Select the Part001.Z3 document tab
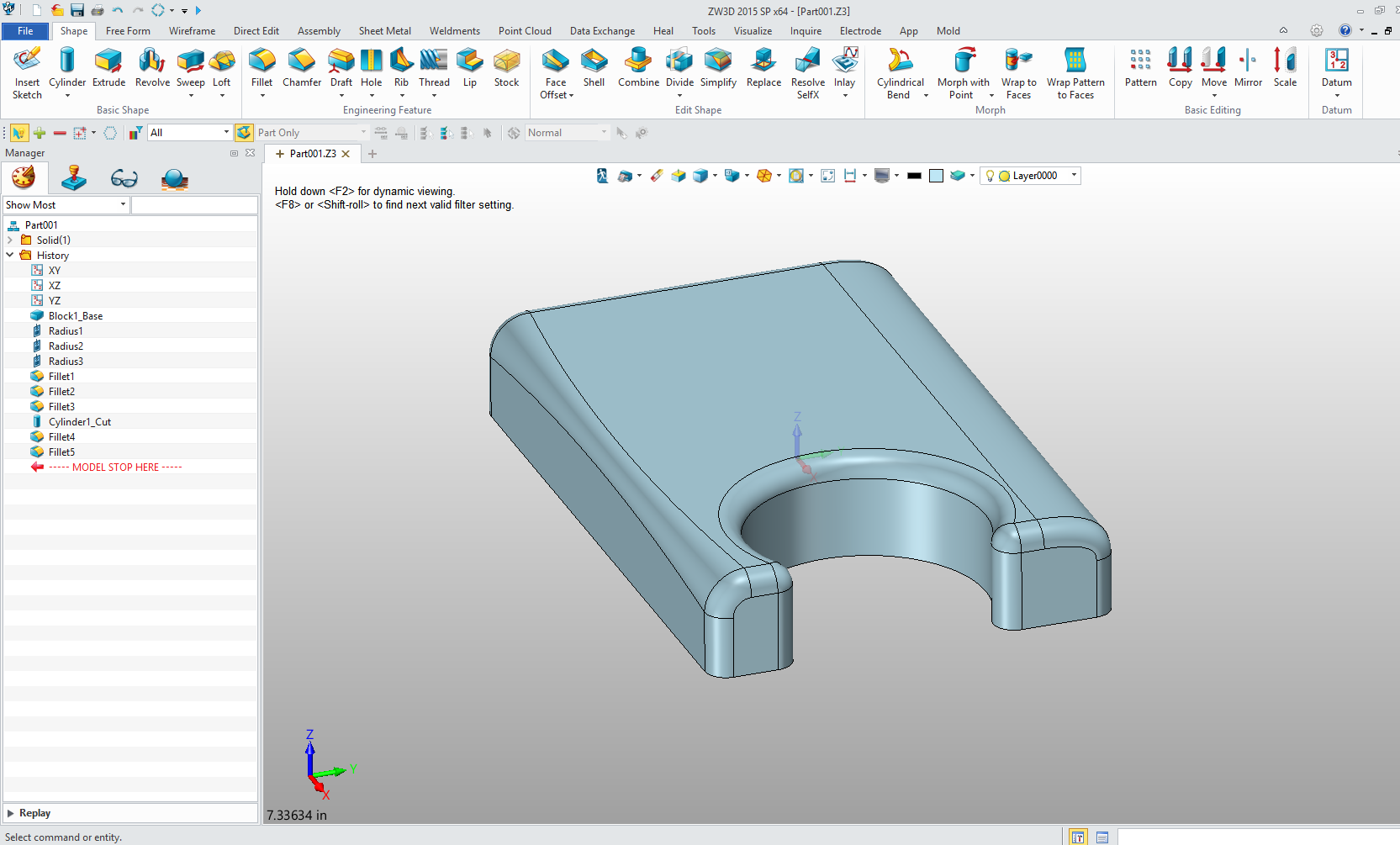 (312, 154)
